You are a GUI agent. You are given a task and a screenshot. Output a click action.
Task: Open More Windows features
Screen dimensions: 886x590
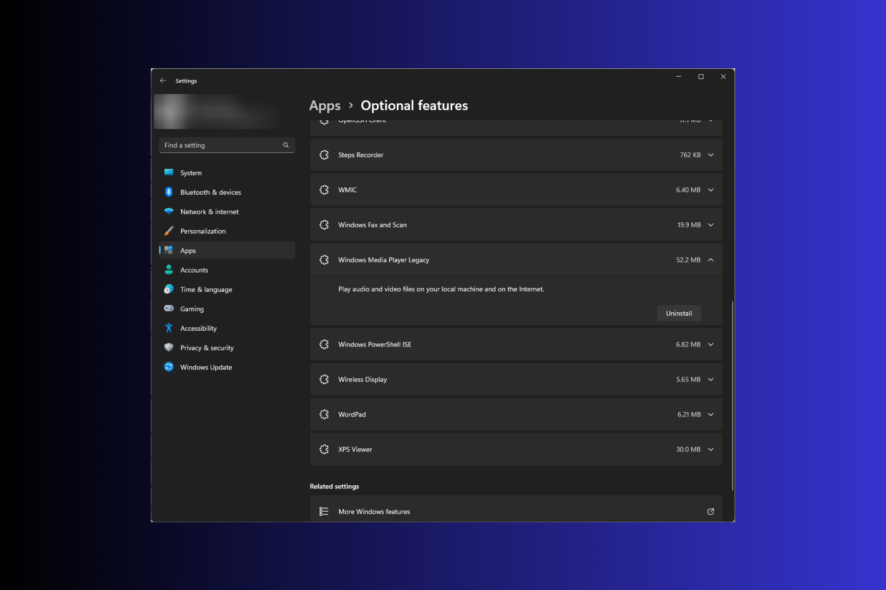(x=516, y=509)
